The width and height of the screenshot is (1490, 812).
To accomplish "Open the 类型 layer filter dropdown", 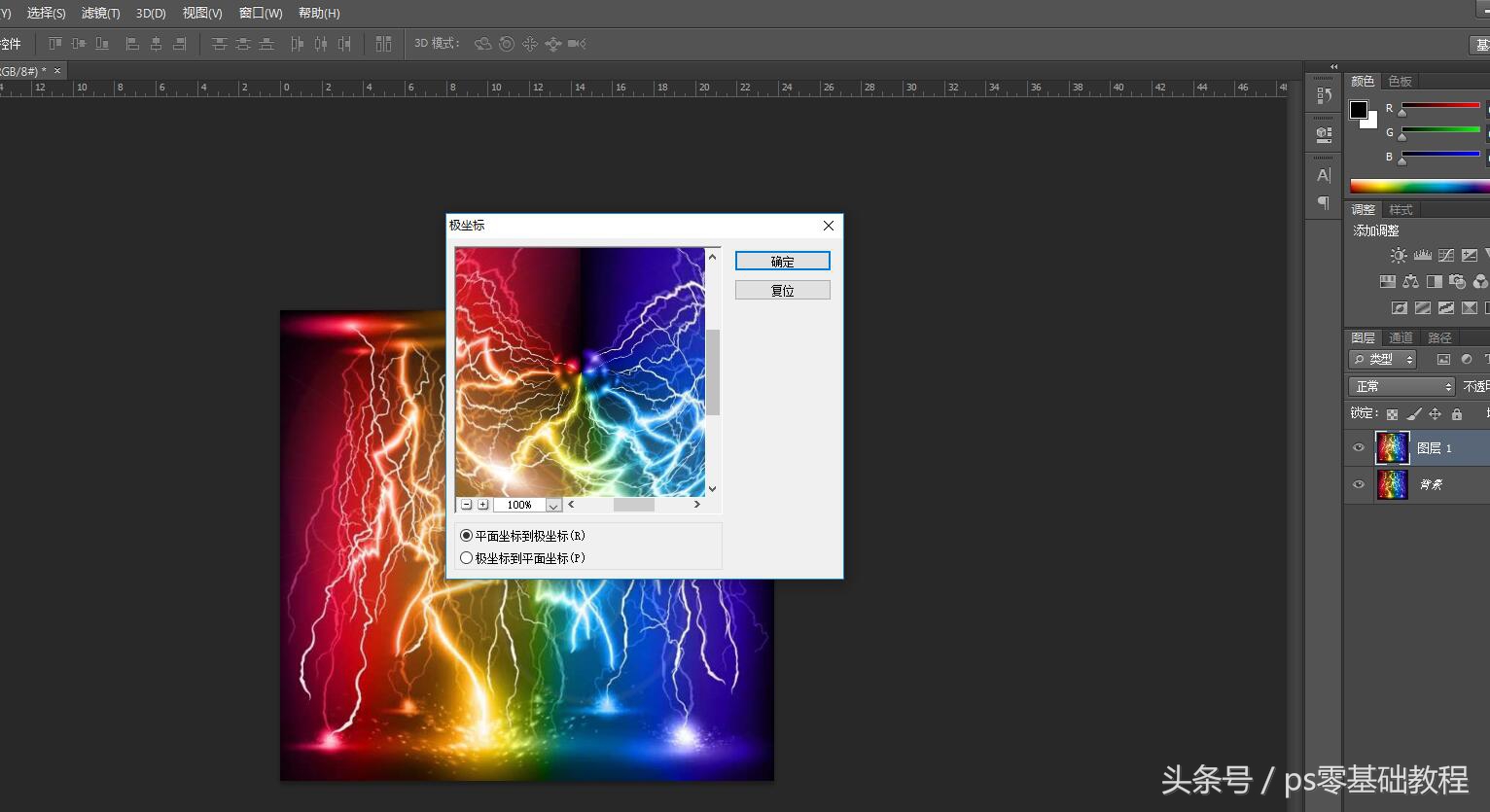I will [1383, 360].
